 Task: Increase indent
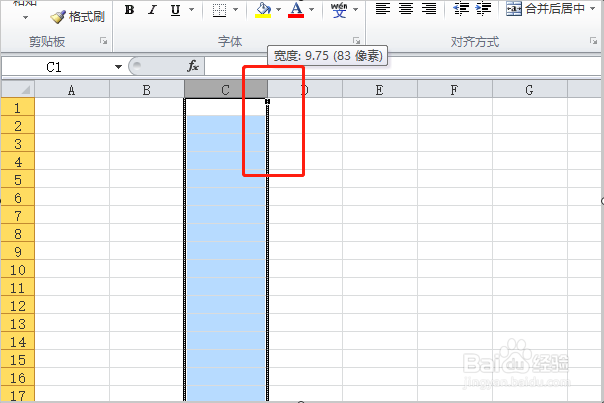pos(484,9)
